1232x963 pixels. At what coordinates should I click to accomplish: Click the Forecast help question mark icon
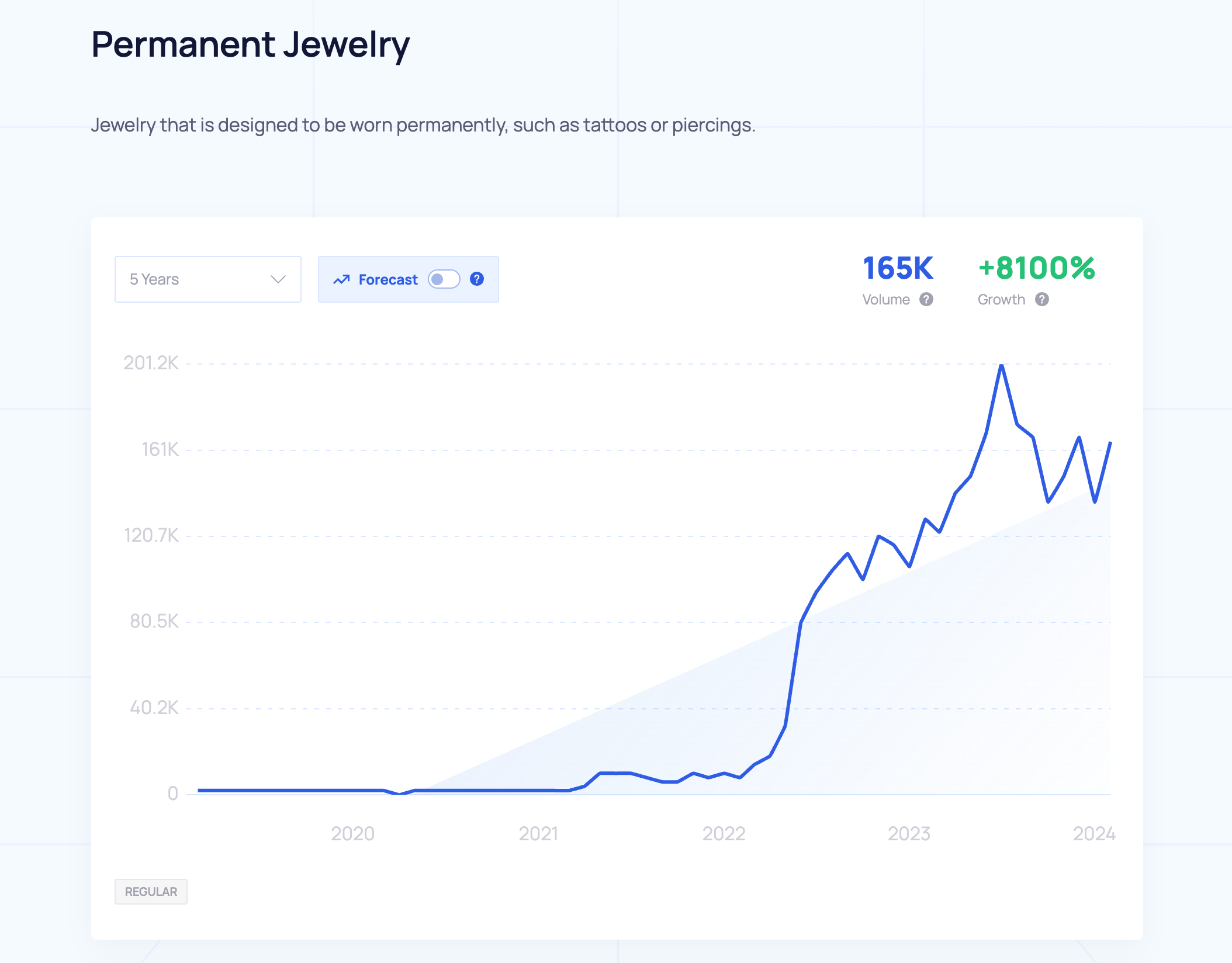click(477, 279)
